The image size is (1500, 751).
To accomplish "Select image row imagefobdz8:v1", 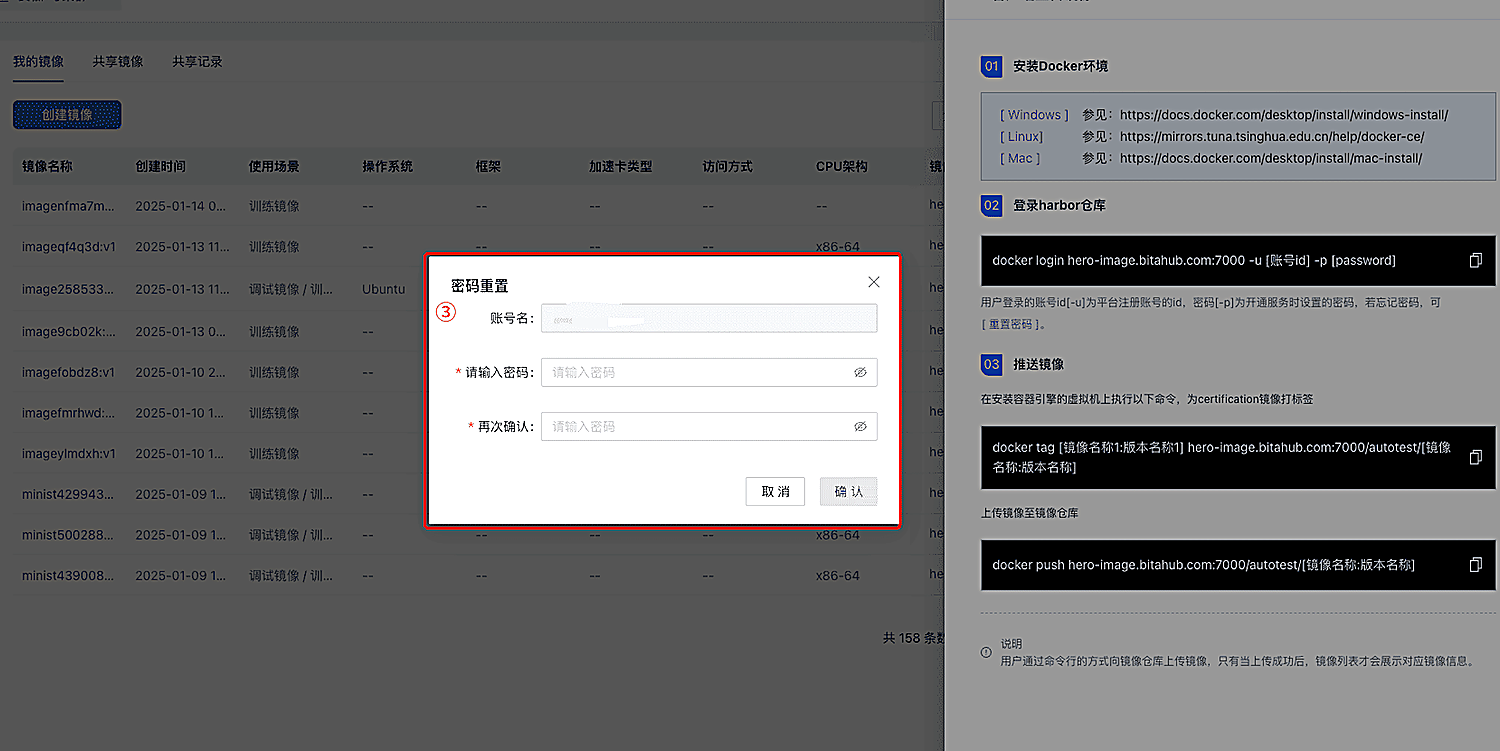I will pyautogui.click(x=472, y=372).
